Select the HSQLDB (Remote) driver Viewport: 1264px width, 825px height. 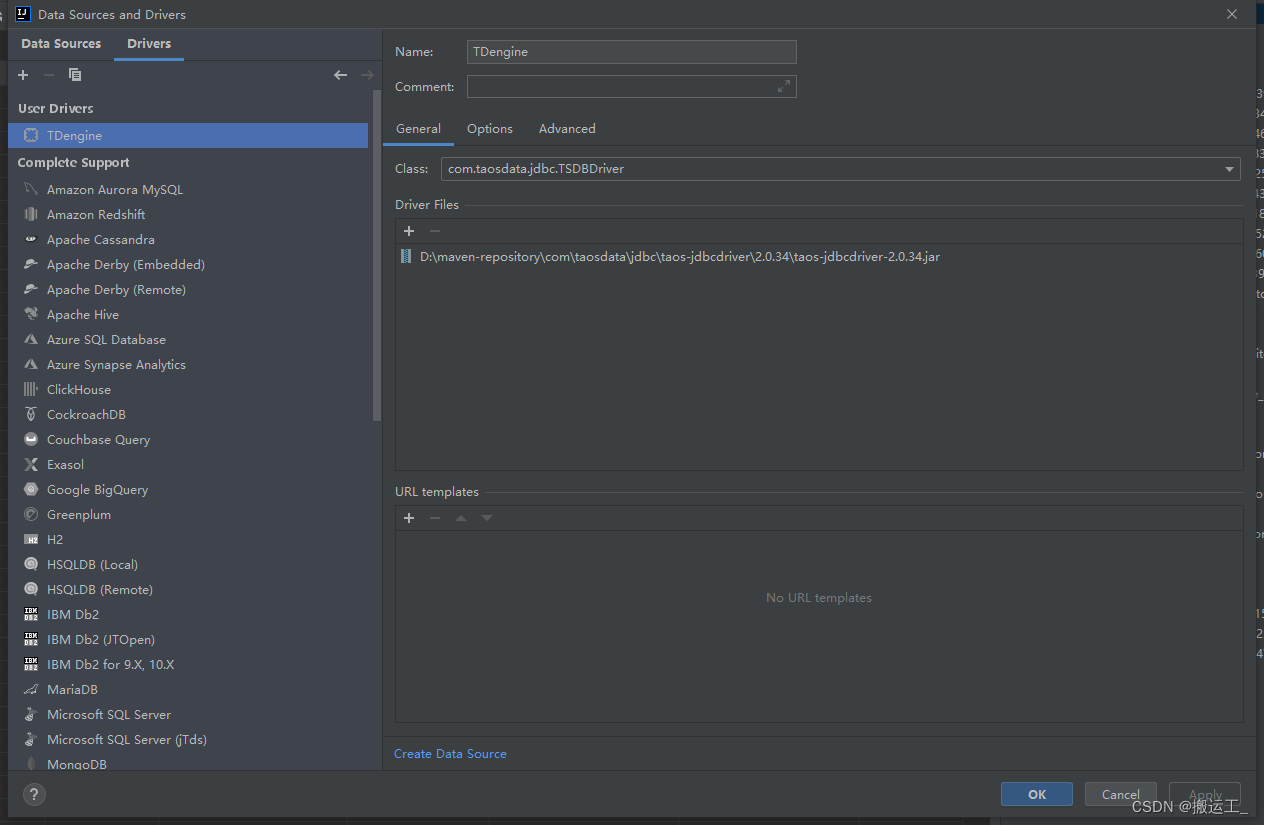click(188, 589)
